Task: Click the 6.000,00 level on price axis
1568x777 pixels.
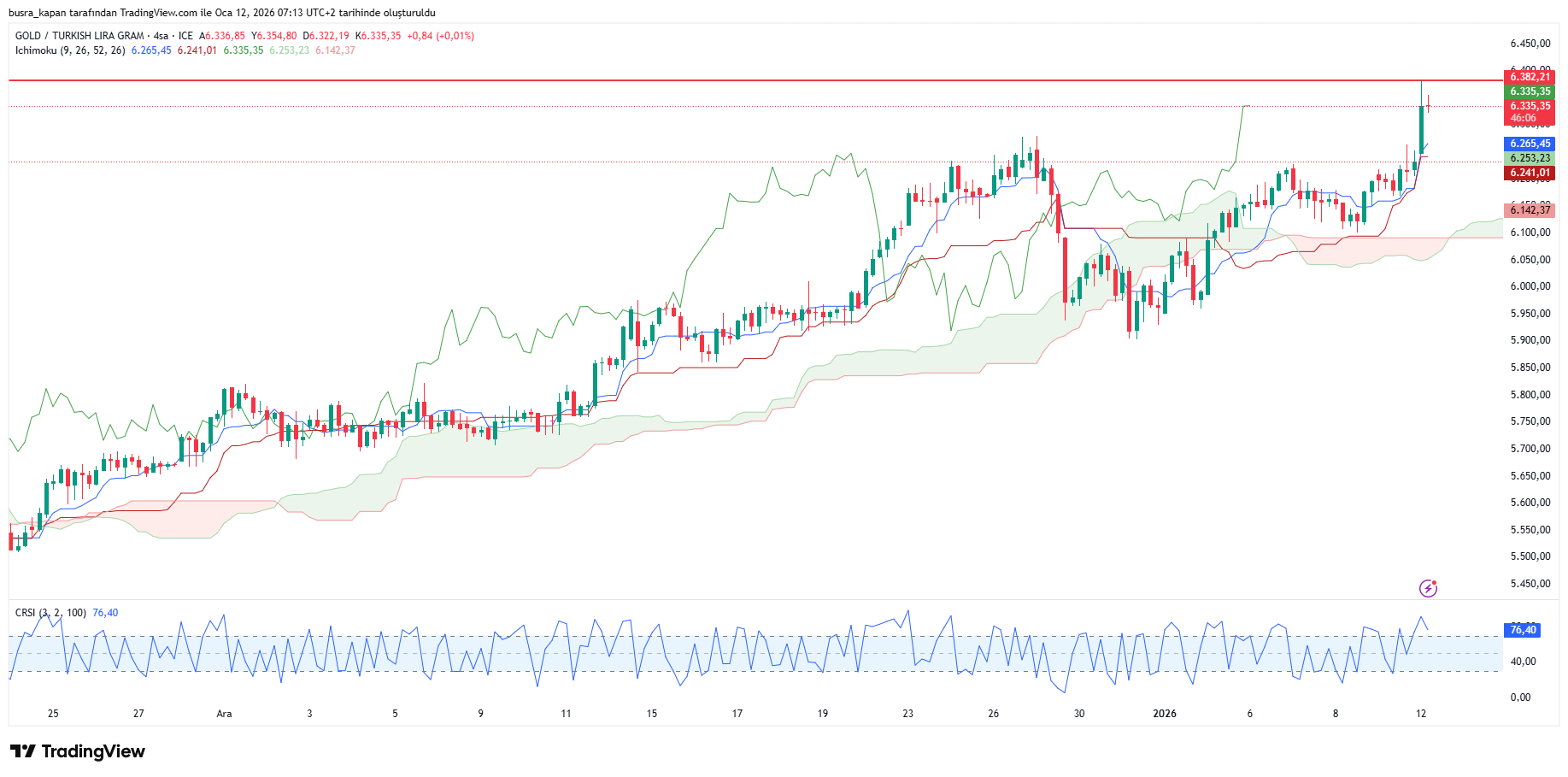Action: point(1530,286)
